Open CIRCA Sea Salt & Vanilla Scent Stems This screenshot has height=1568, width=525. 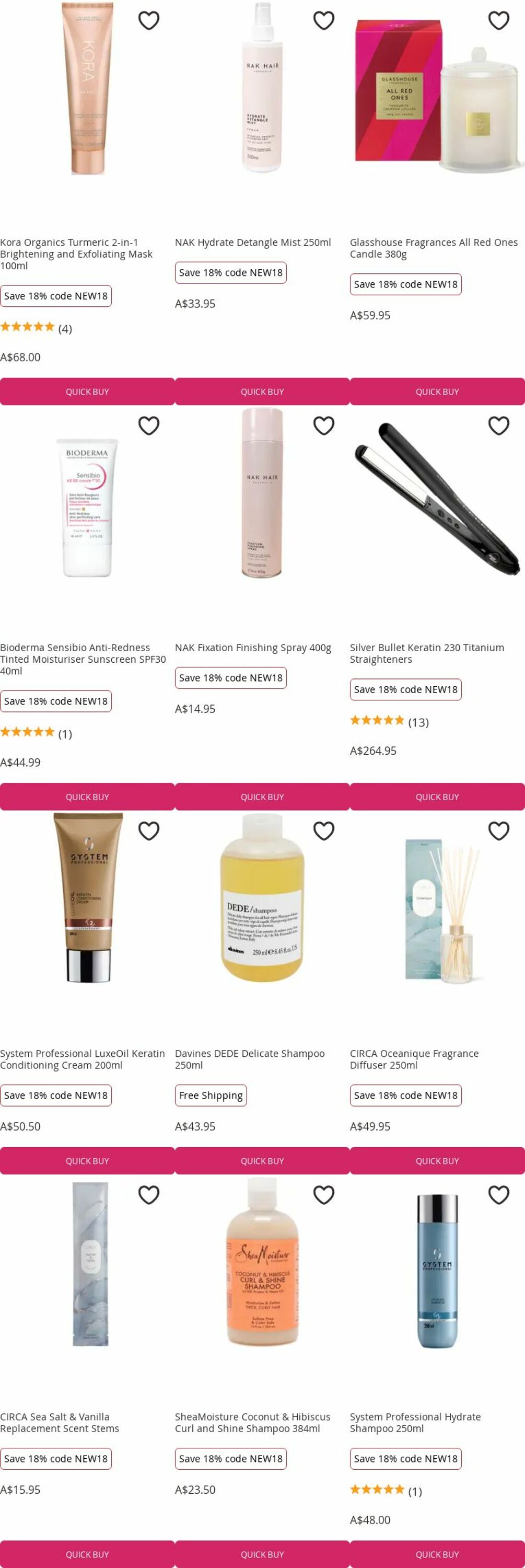pos(60,1423)
